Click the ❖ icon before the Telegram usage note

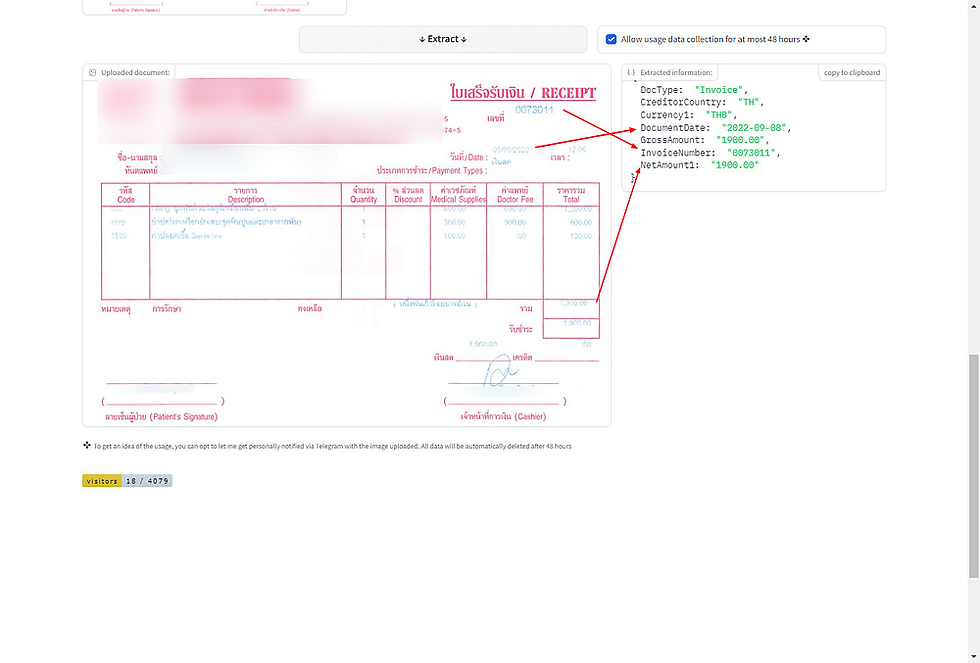point(87,445)
